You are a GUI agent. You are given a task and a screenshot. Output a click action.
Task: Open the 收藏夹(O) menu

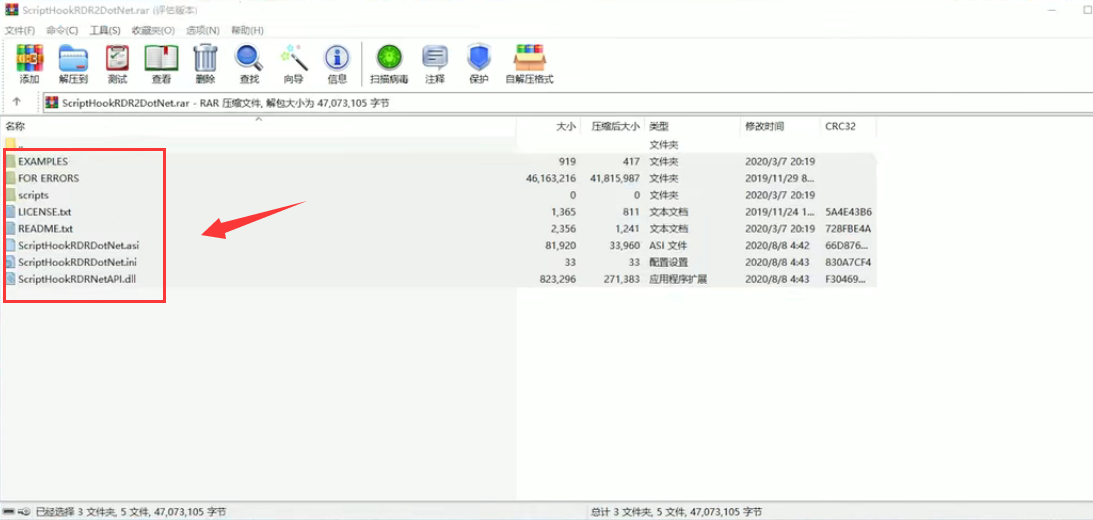153,31
